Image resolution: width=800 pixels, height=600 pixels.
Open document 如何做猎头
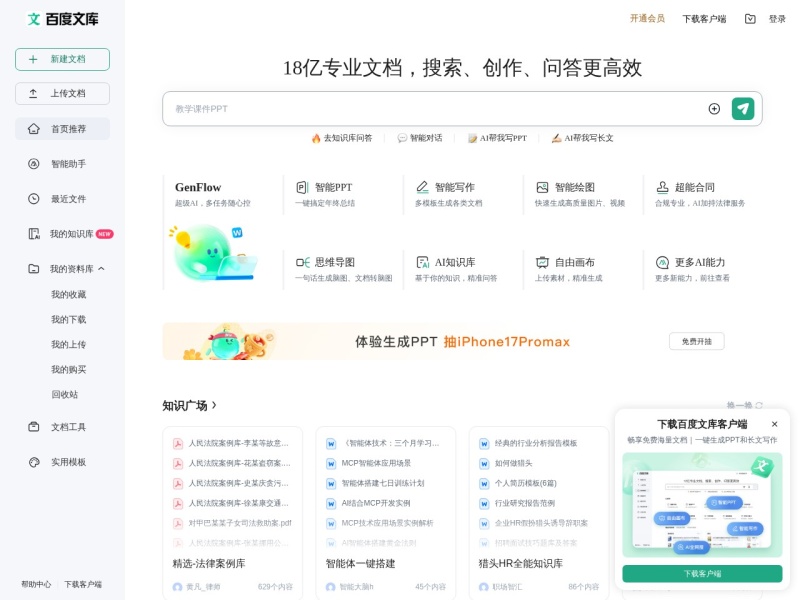point(513,463)
